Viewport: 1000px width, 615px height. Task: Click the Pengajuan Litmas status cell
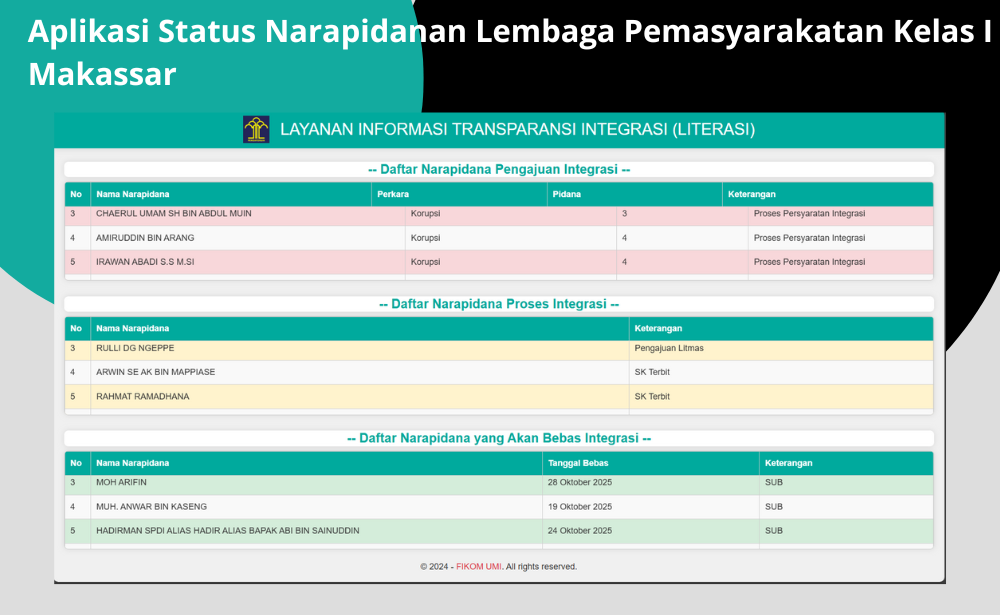click(671, 348)
